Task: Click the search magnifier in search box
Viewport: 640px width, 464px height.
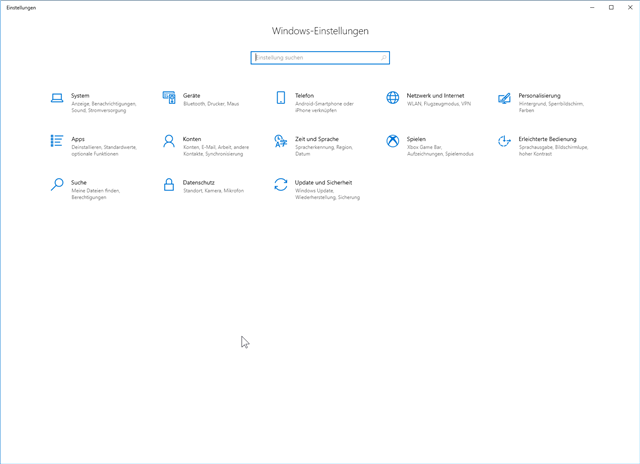Action: click(384, 58)
